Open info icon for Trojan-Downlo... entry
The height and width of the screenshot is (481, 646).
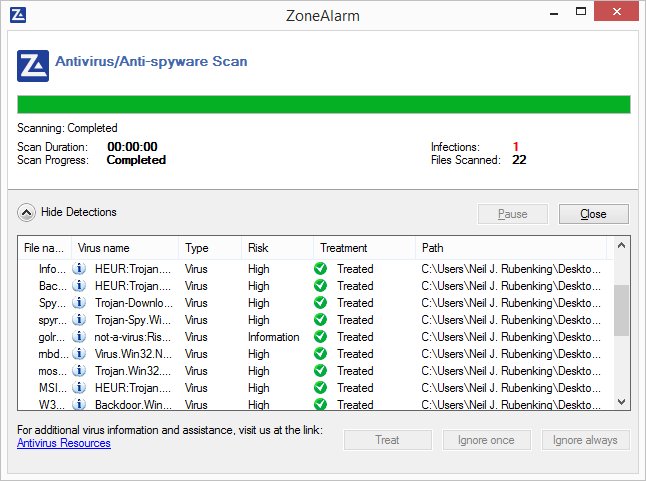79,303
